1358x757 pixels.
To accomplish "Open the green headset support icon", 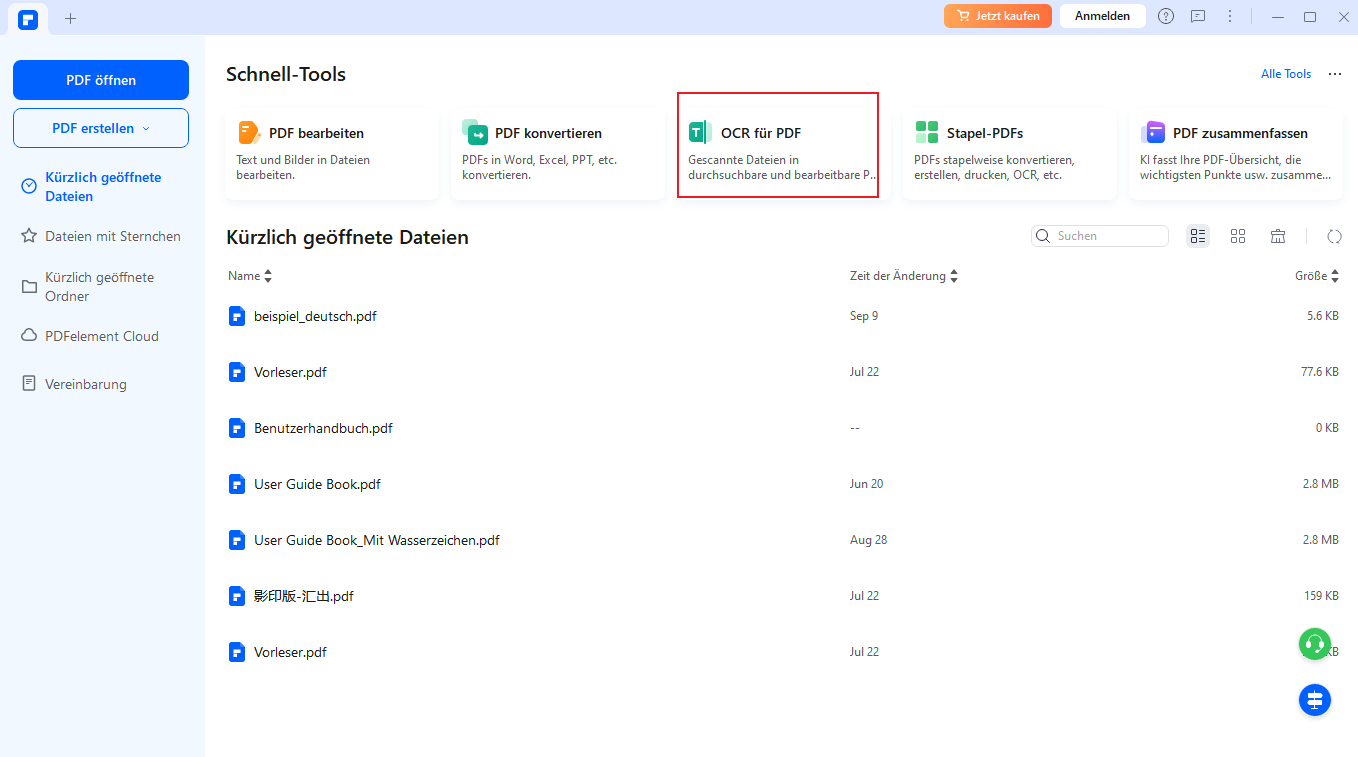I will click(x=1315, y=643).
